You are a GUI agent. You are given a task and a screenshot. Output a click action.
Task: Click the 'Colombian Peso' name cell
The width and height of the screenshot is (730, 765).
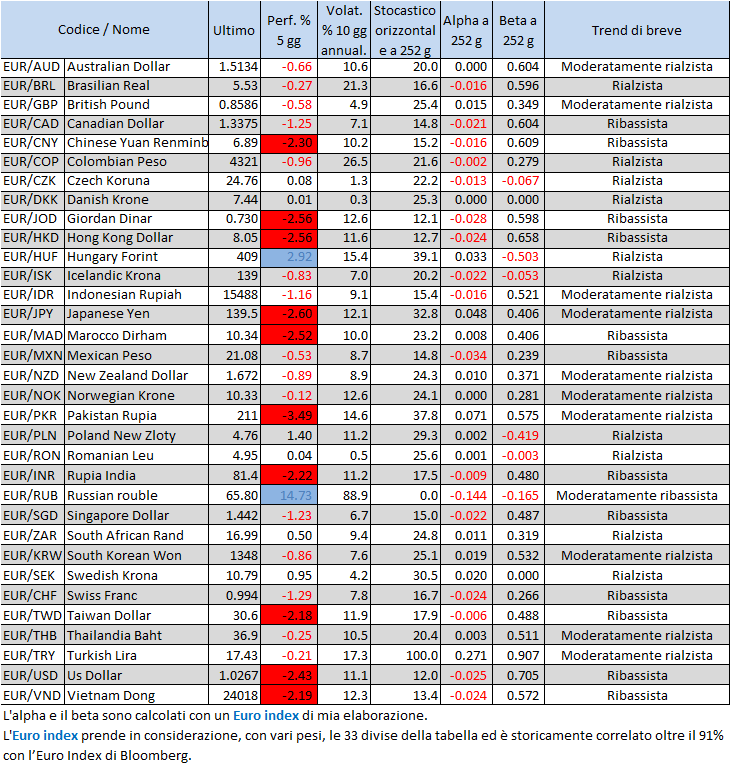pos(137,162)
